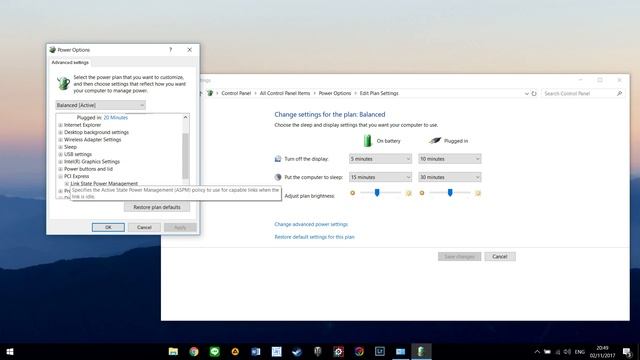Open display-off Plugged in 10 minutes dropdown

click(x=449, y=159)
